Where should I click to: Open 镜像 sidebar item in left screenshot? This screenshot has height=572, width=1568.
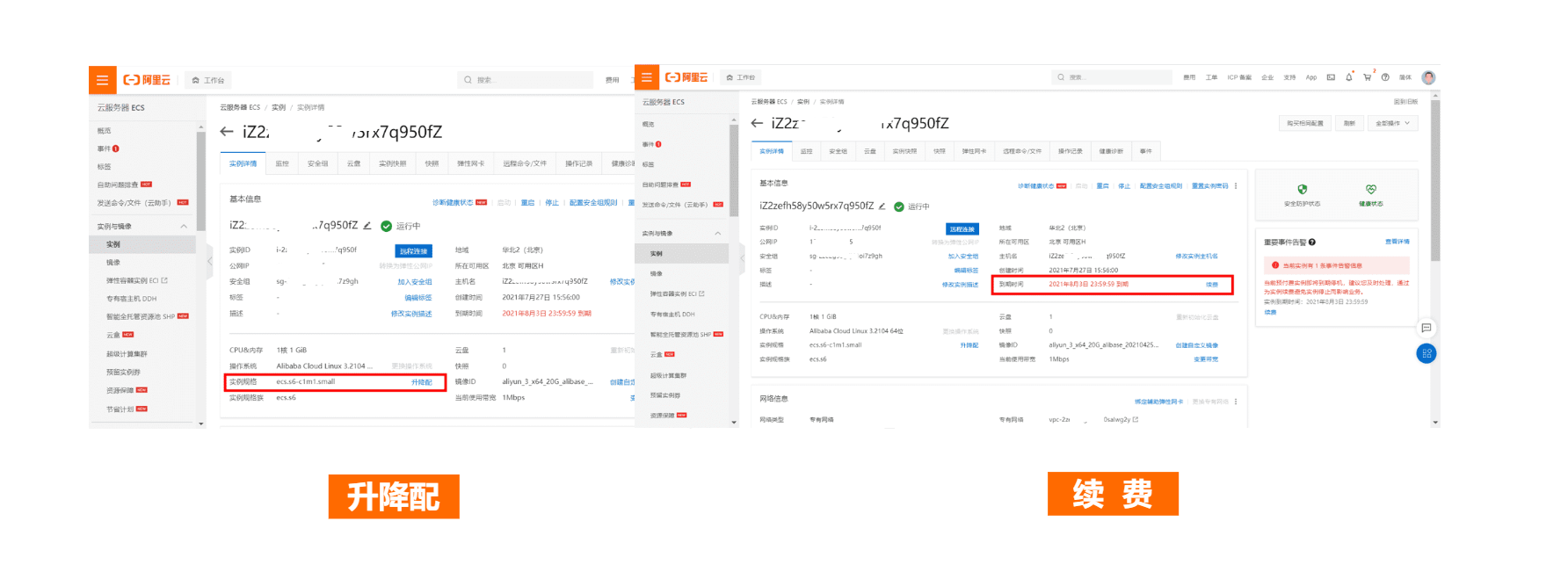[x=113, y=263]
